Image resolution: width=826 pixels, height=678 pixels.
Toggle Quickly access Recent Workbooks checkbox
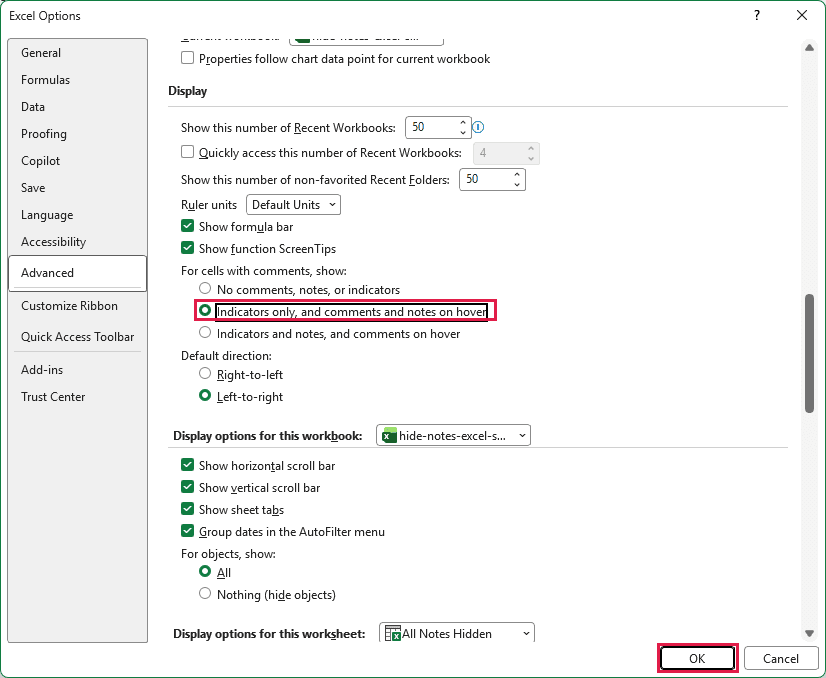[x=188, y=152]
